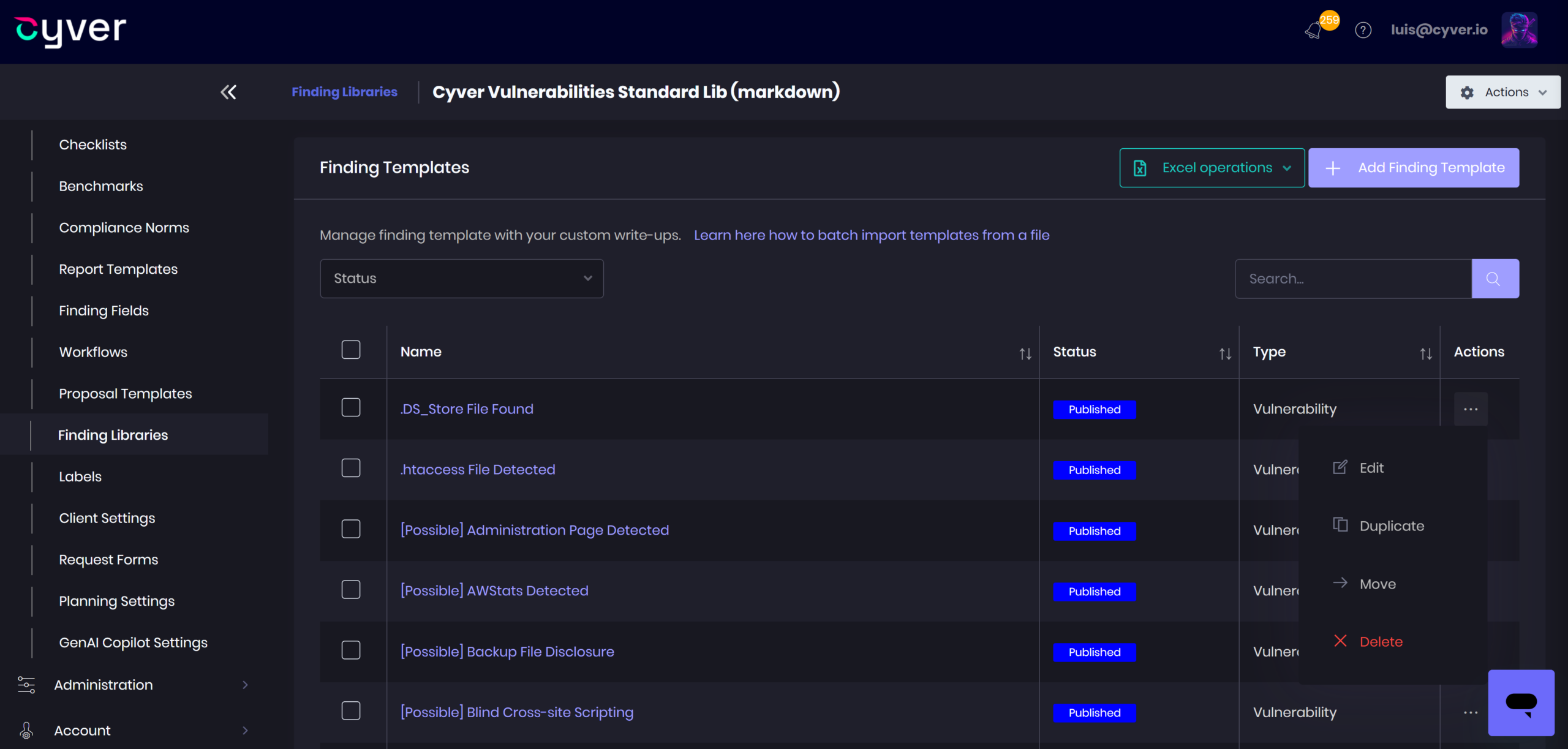1568x749 pixels.
Task: Open Report Templates in the sidebar
Action: tap(118, 269)
